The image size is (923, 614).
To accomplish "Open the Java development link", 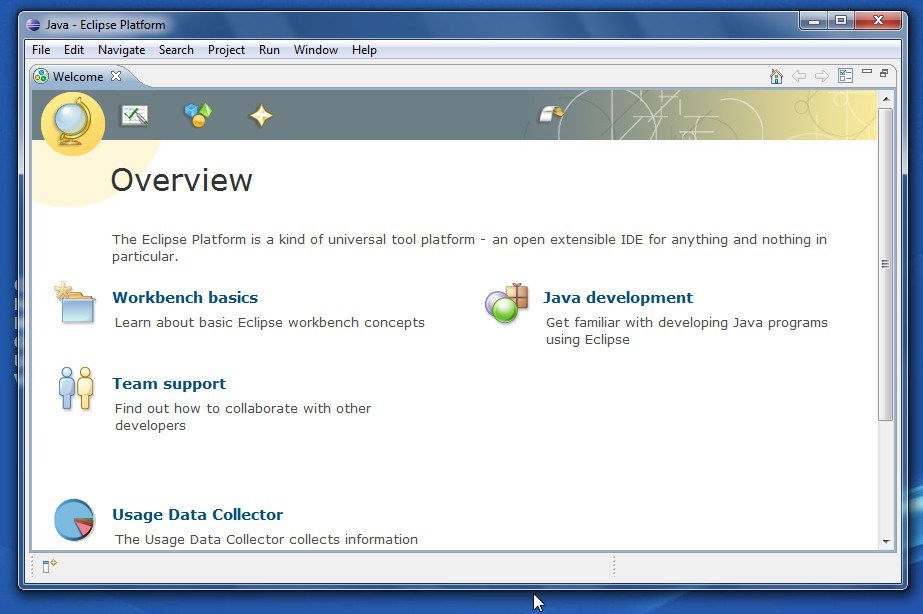I will click(617, 297).
